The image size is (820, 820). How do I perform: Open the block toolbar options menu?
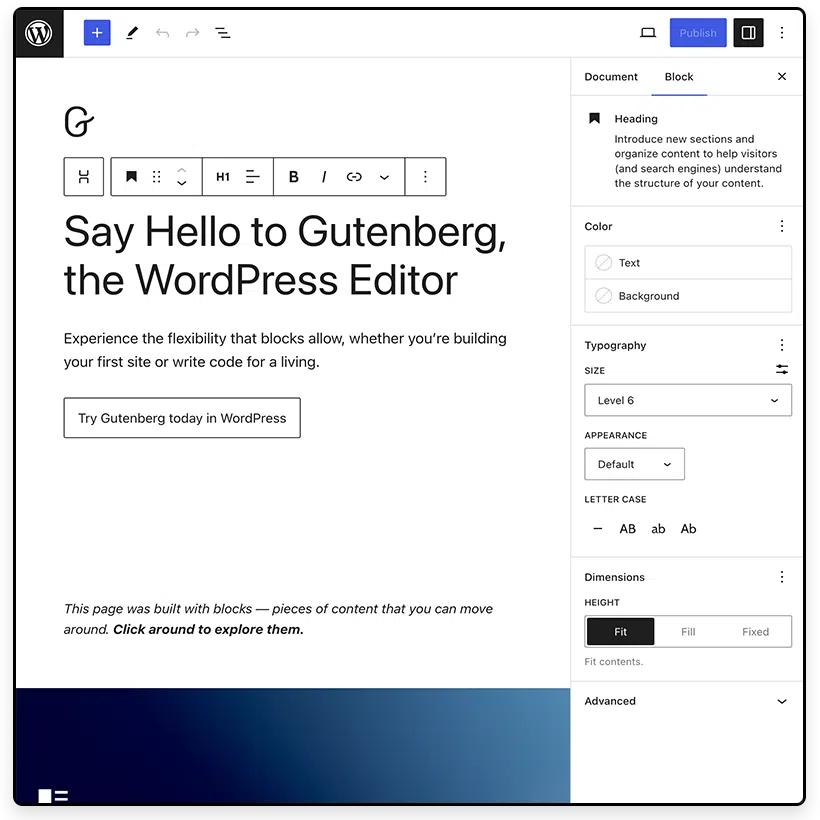[x=425, y=177]
